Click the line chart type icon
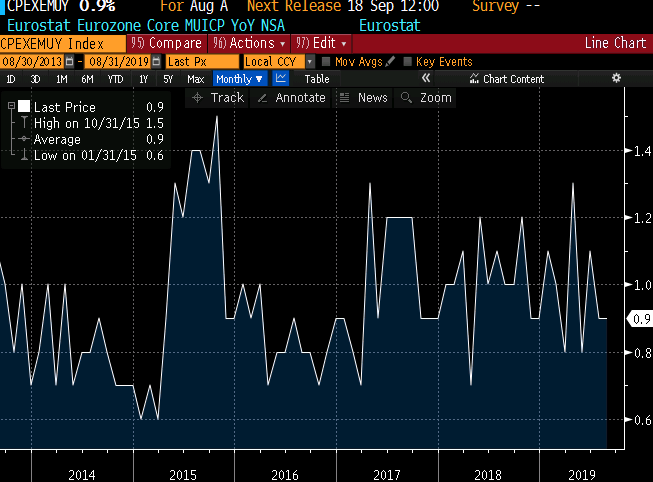 click(x=281, y=78)
